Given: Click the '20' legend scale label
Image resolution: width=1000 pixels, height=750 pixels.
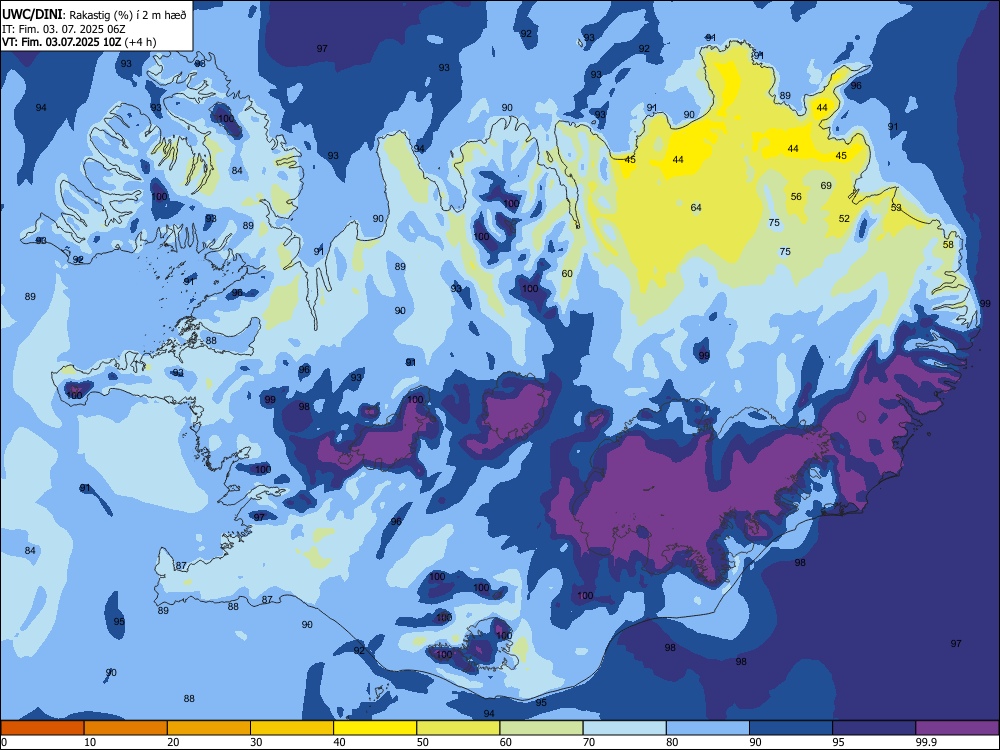Looking at the screenshot, I should pos(173,742).
